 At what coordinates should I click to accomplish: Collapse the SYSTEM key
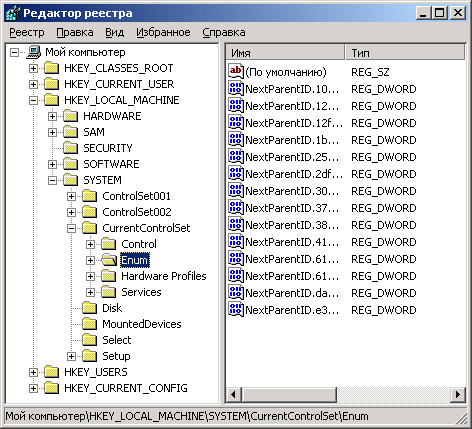[x=52, y=180]
